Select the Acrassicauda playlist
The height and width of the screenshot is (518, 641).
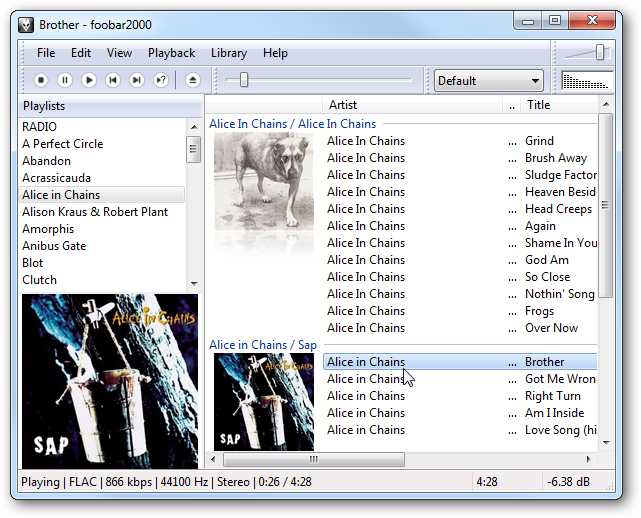pos(102,178)
